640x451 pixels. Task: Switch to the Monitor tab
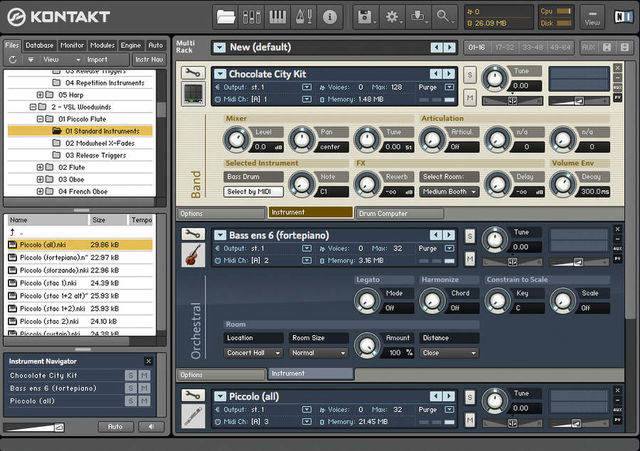(x=72, y=45)
